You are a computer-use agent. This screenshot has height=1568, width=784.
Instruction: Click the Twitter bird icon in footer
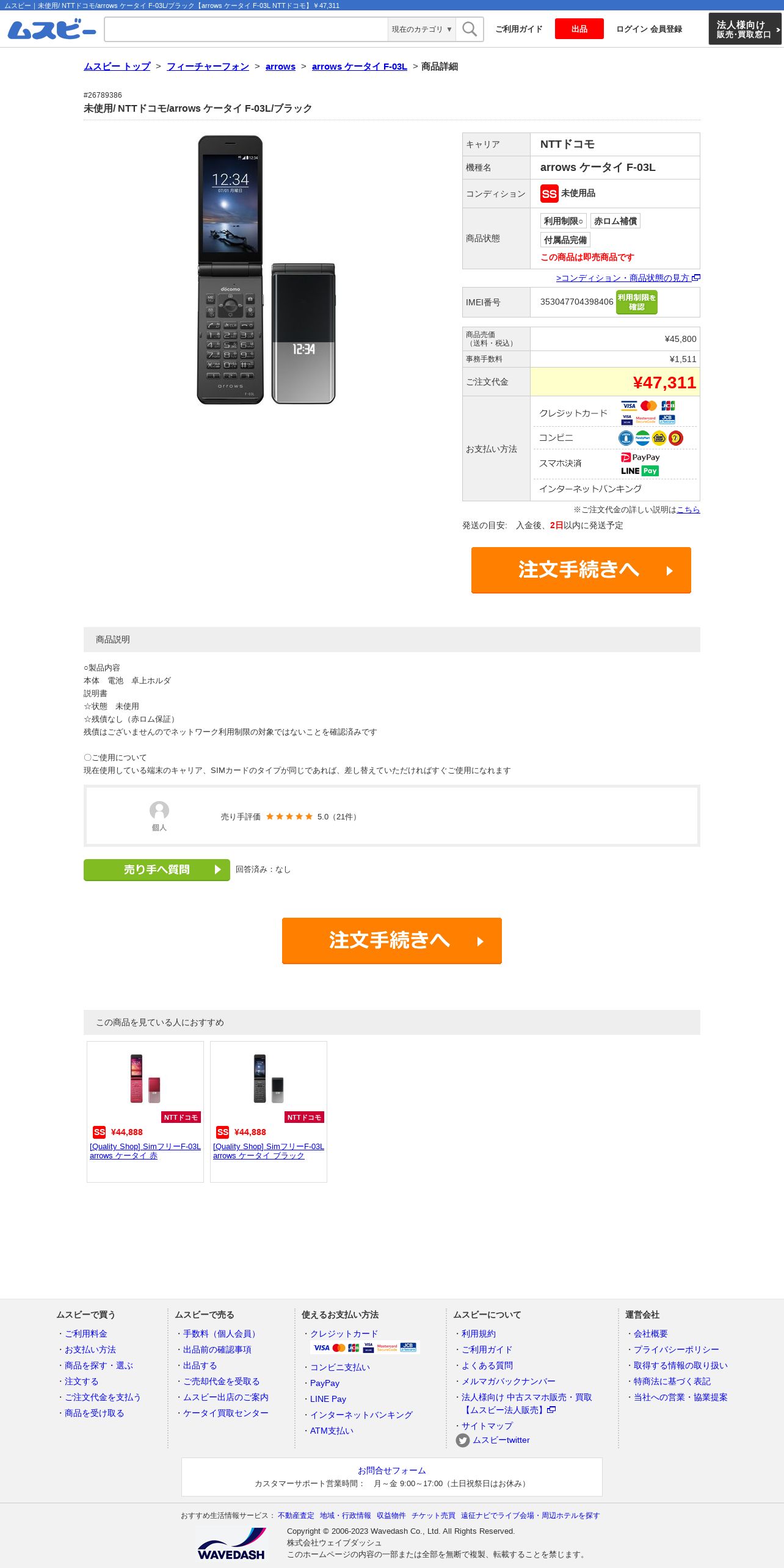[463, 1440]
